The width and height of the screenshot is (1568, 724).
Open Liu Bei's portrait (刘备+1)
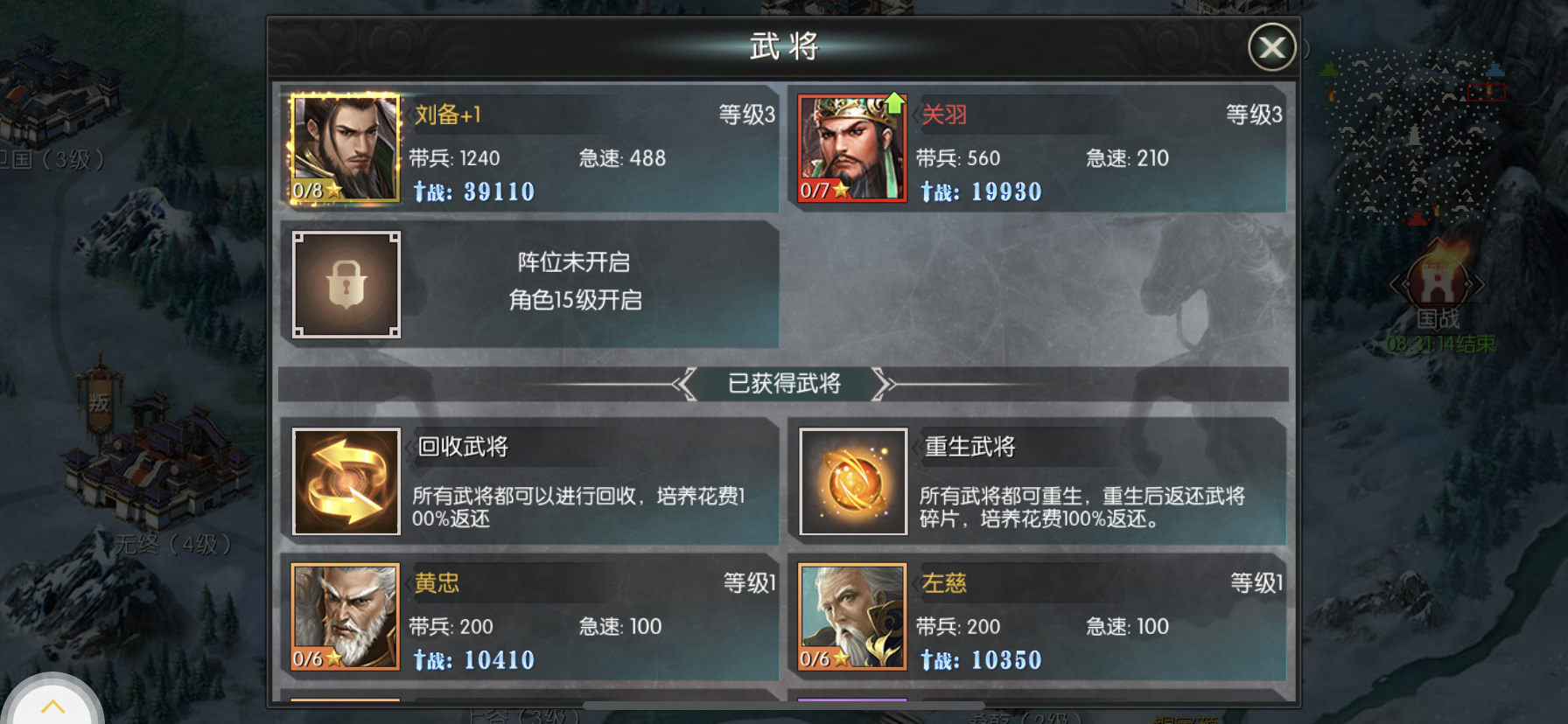pyautogui.click(x=346, y=149)
